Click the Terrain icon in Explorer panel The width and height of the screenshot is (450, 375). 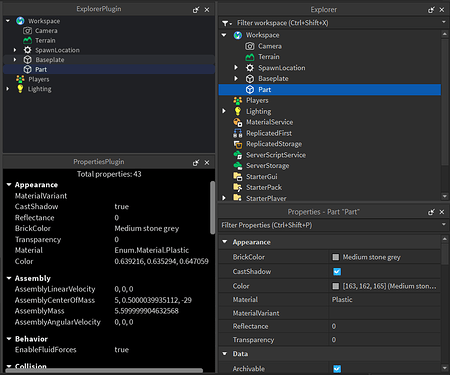(250, 57)
